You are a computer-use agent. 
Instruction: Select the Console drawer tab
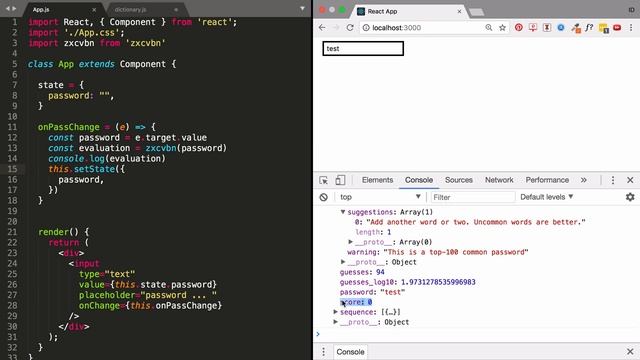[x=350, y=351]
